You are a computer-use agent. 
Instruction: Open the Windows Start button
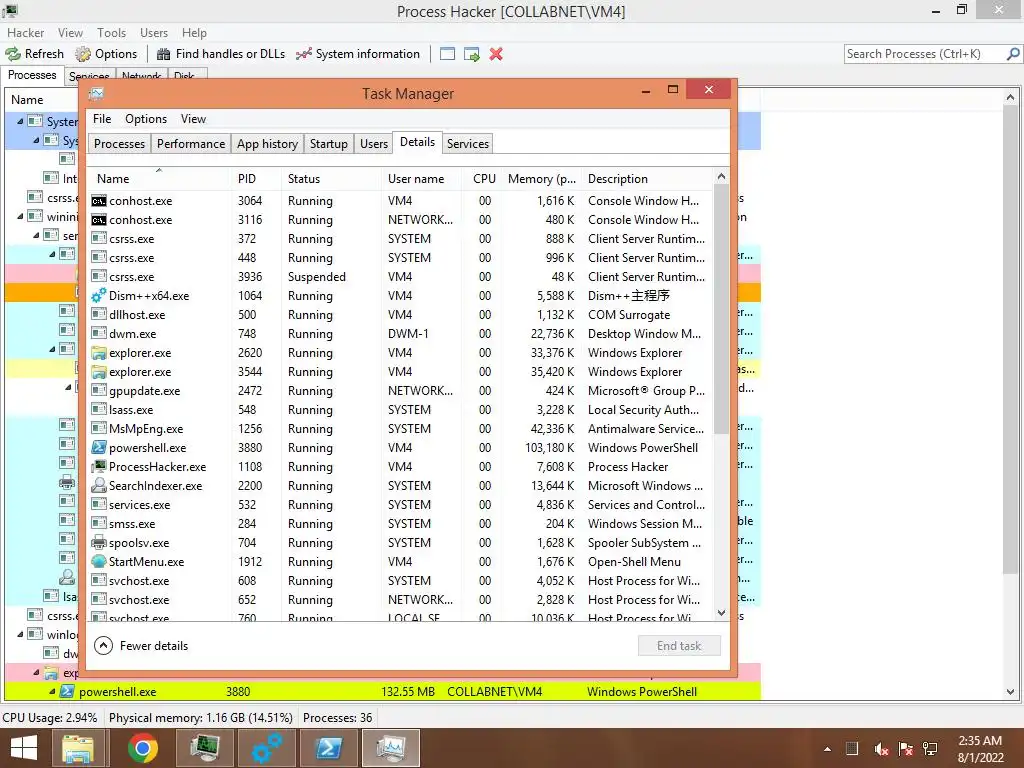click(x=24, y=748)
